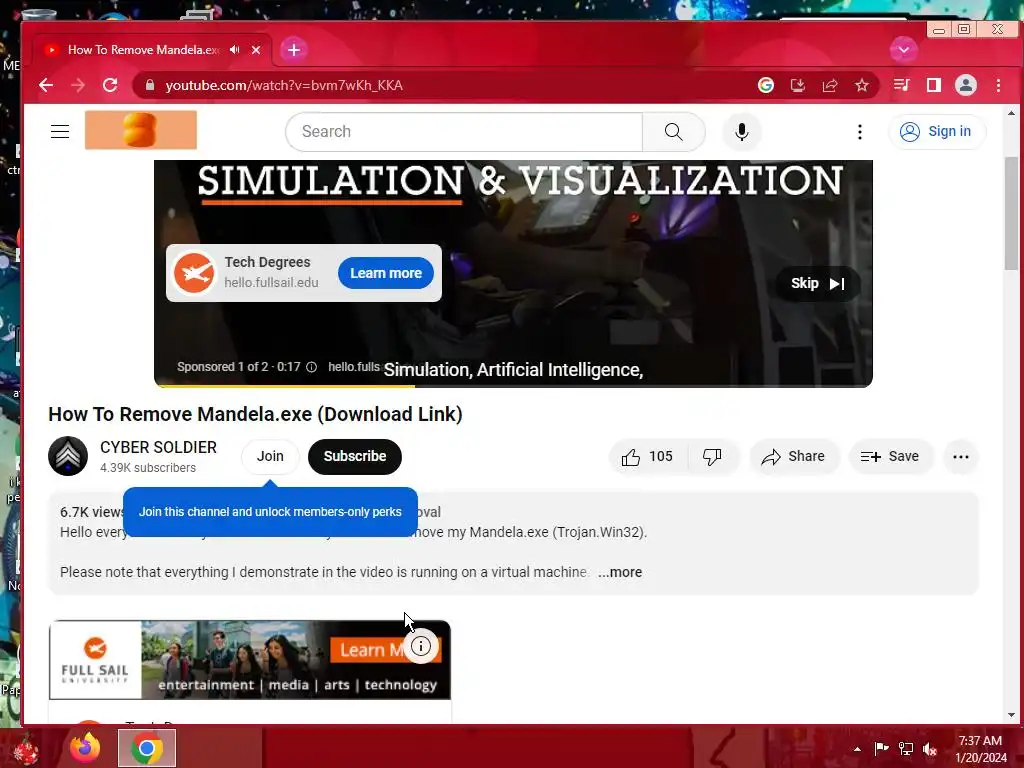Image resolution: width=1024 pixels, height=768 pixels.
Task: Click scrollbar down arrow
Action: pos(1011,714)
